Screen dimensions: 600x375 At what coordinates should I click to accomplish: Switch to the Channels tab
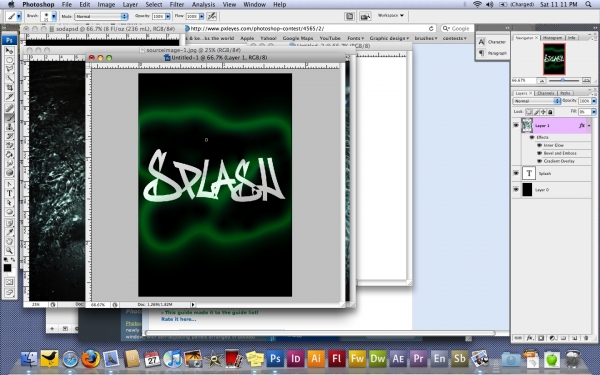[545, 93]
